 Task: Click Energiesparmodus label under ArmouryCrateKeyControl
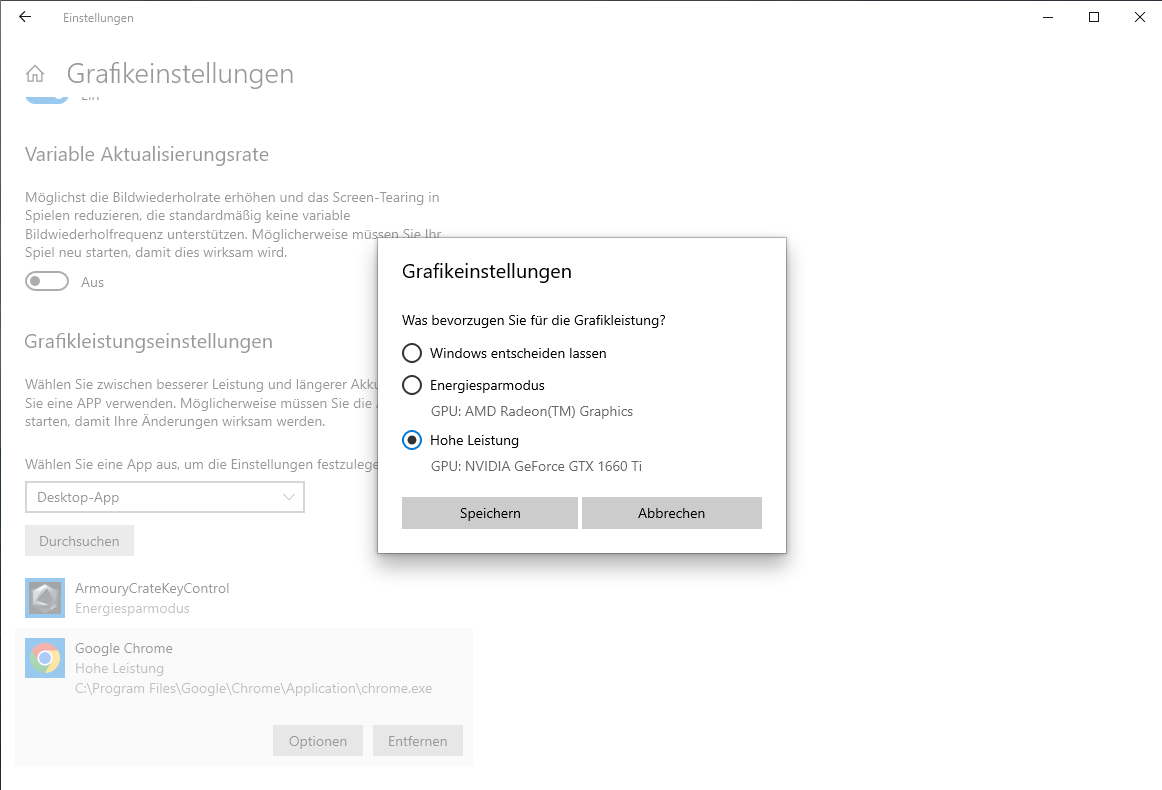tap(133, 608)
